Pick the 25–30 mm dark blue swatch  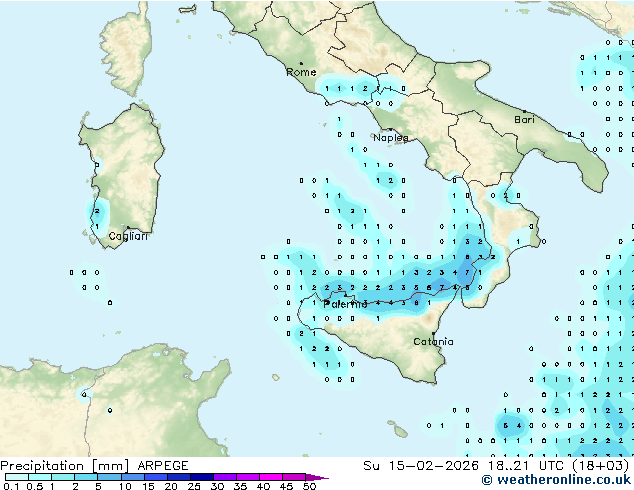[x=201, y=477]
